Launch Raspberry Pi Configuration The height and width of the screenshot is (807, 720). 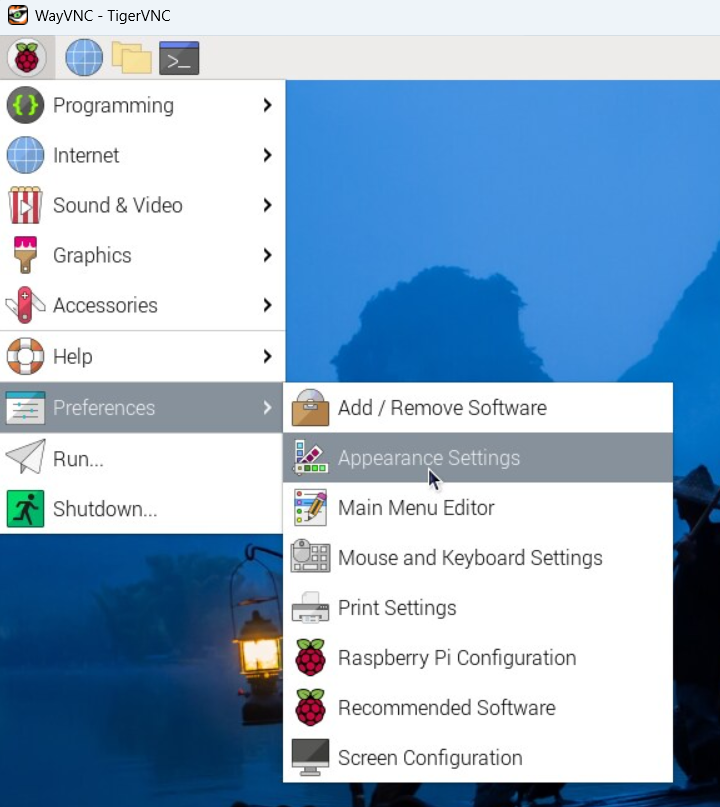pos(478,657)
